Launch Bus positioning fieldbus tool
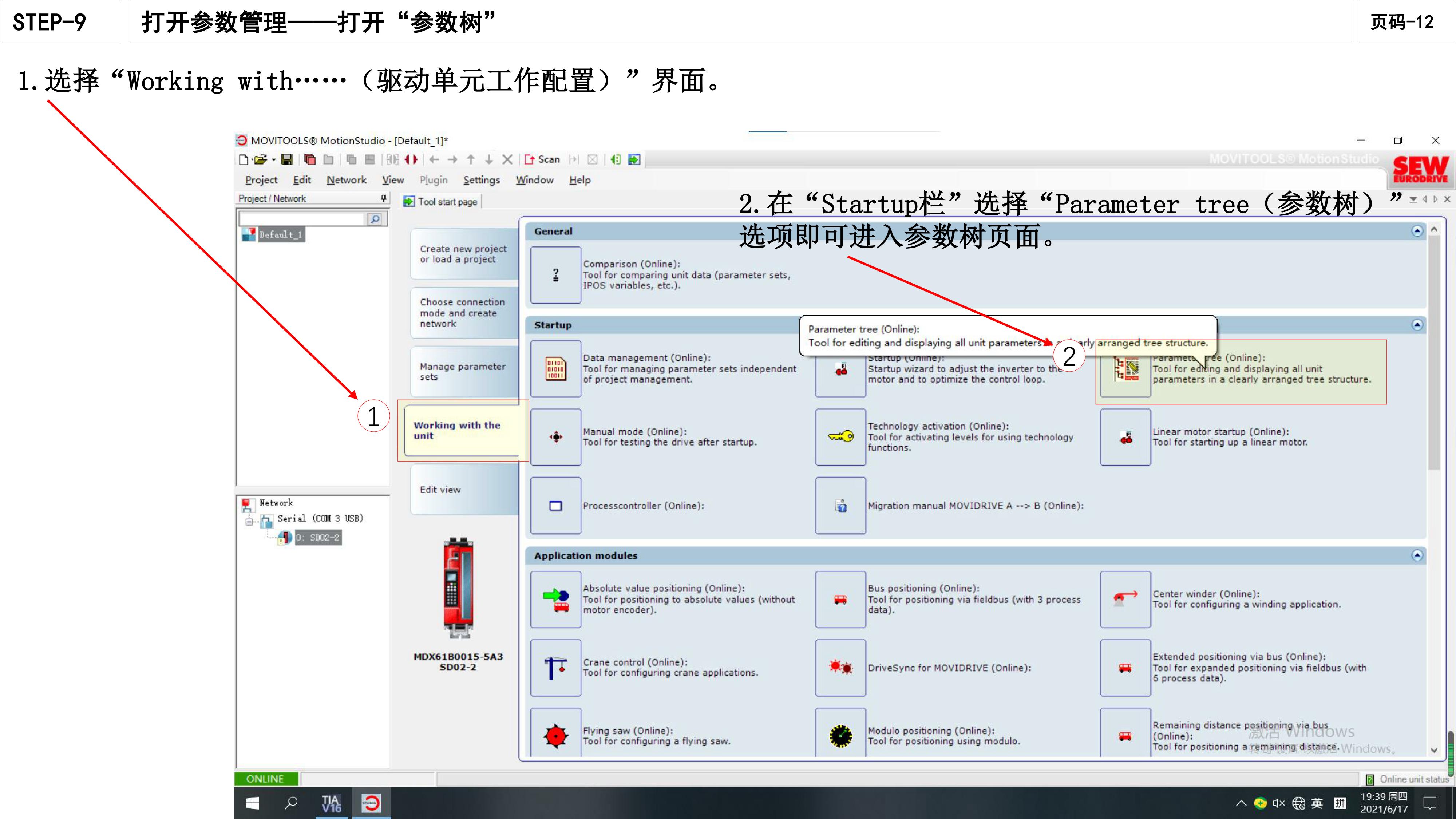Image resolution: width=1456 pixels, height=819 pixels. pyautogui.click(x=840, y=600)
